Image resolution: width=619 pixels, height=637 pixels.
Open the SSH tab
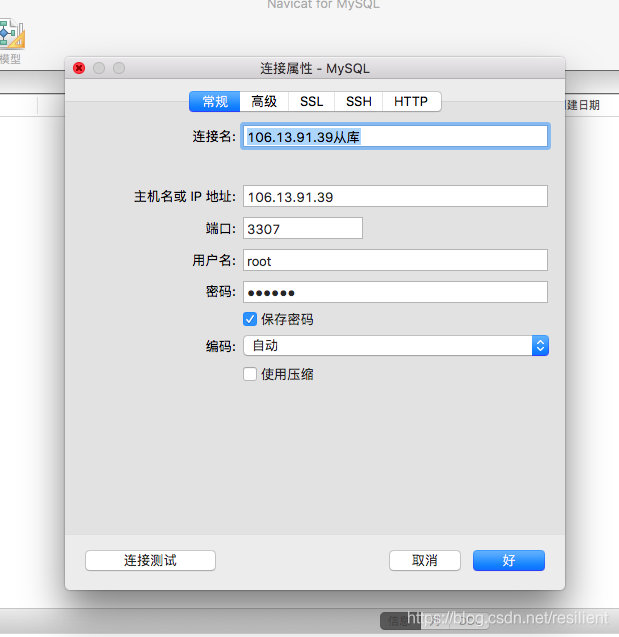tap(359, 102)
